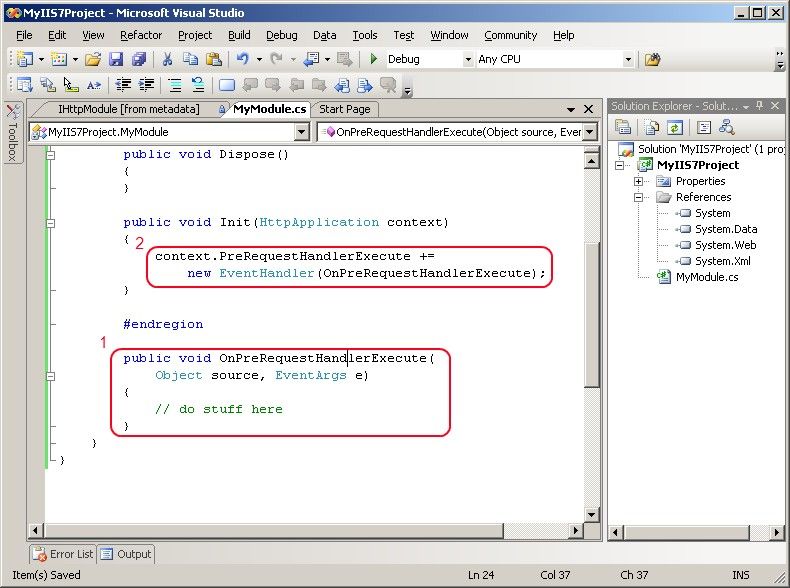Open the Refactor menu

[141, 35]
